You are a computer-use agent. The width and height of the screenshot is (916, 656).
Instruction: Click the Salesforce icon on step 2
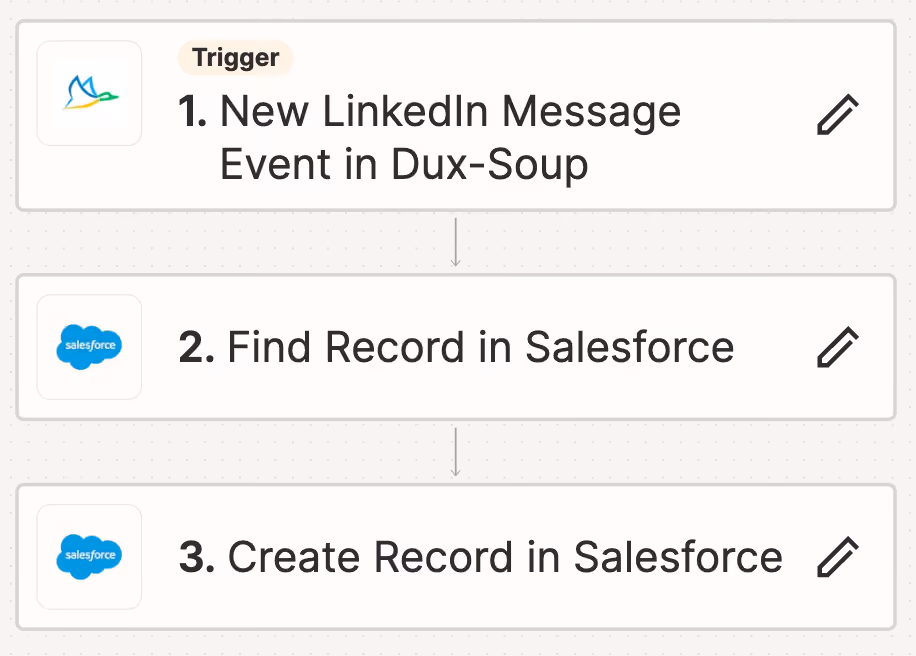point(89,347)
